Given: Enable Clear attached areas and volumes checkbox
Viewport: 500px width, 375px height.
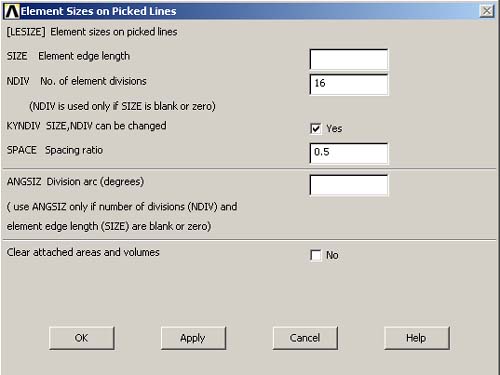Looking at the screenshot, I should point(316,255).
